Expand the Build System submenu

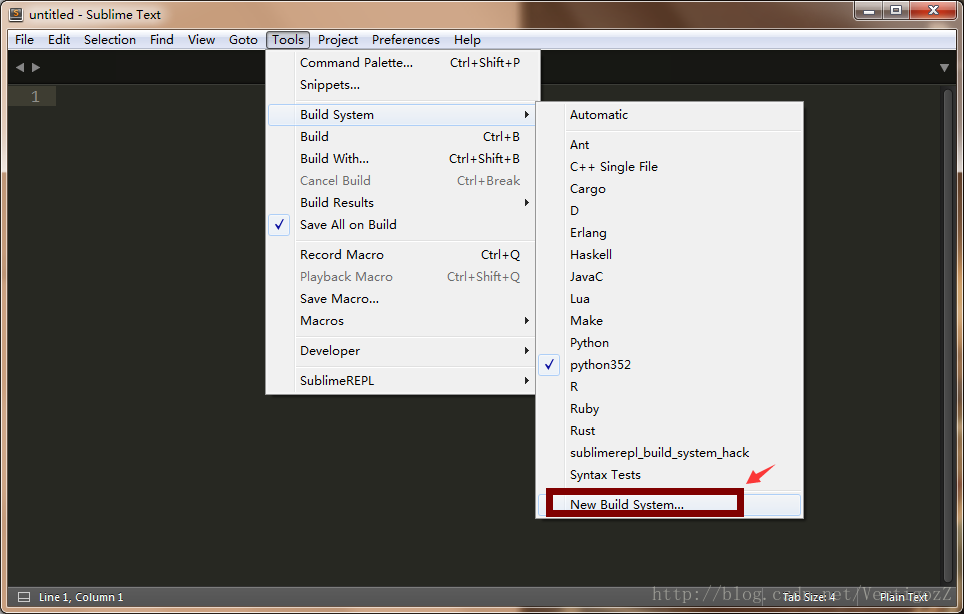tap(402, 115)
